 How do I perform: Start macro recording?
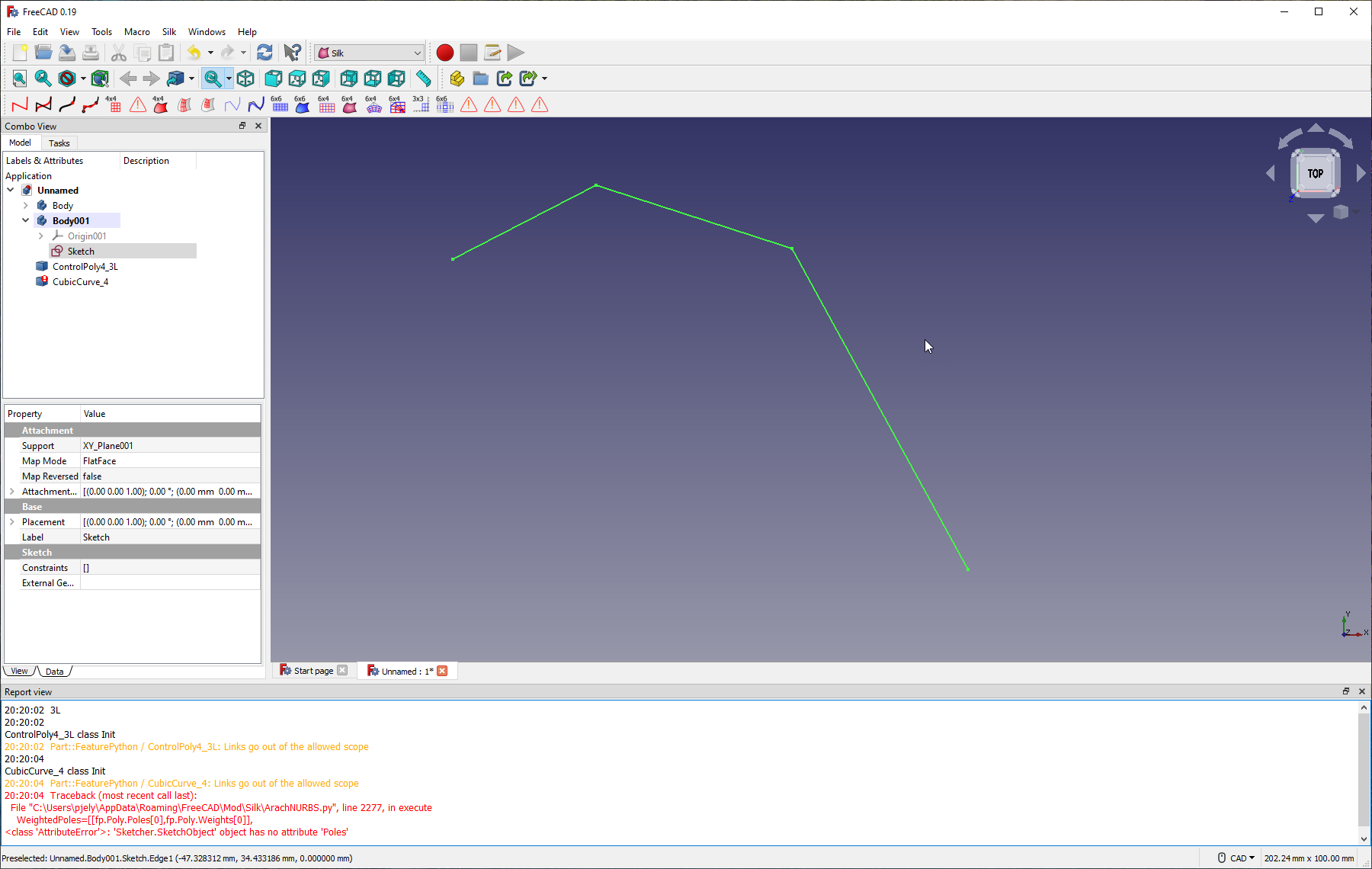445,53
